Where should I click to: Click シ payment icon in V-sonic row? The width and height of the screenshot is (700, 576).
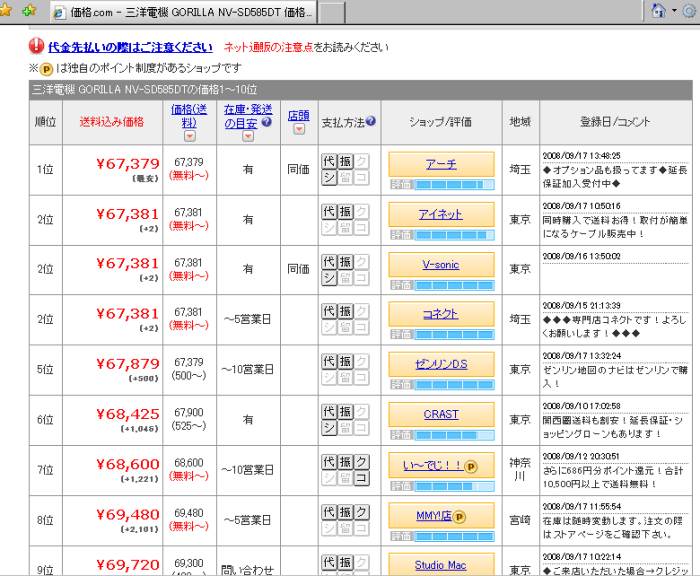pos(329,278)
